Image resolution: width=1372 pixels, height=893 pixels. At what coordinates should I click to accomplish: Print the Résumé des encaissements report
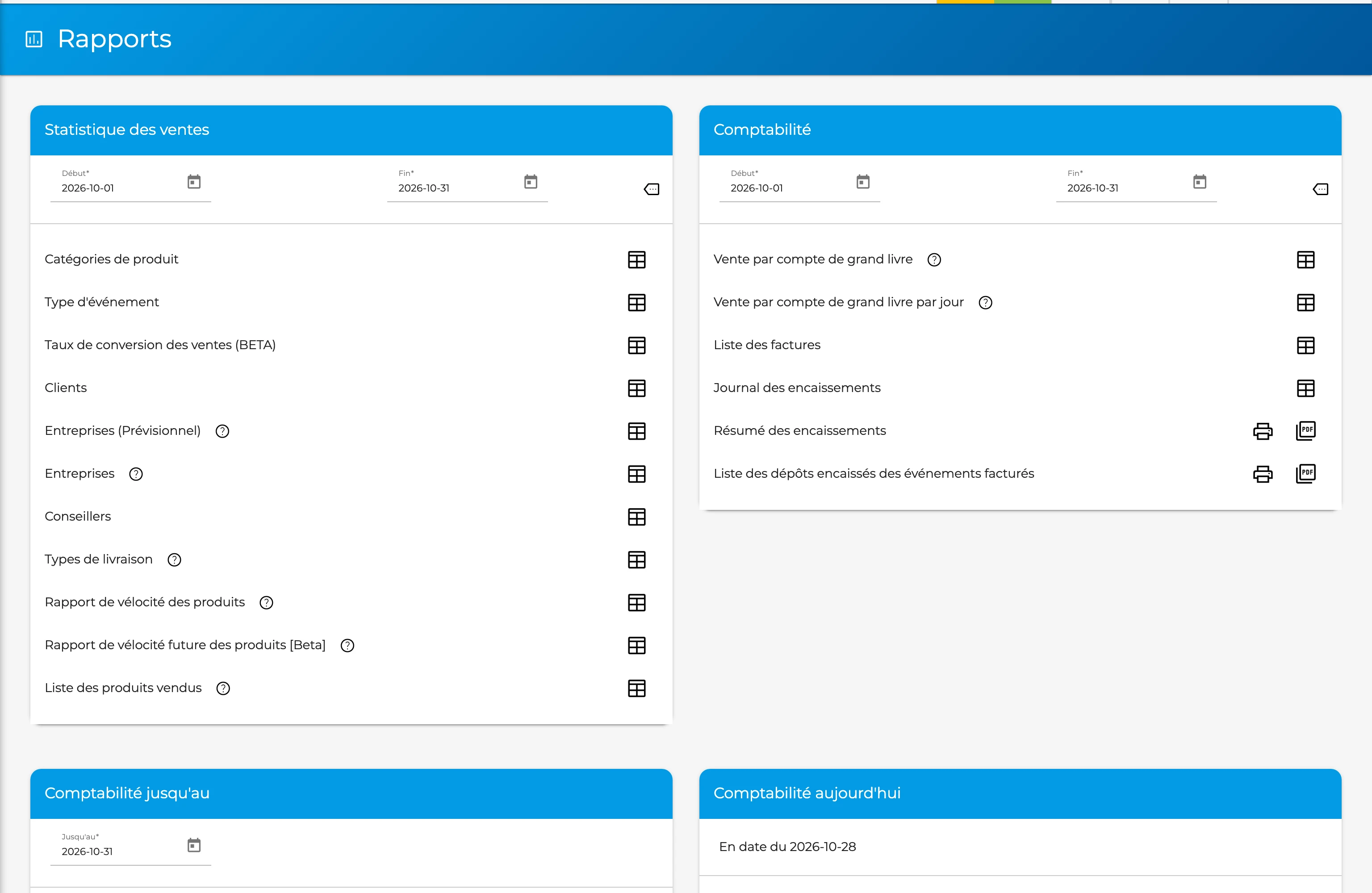[x=1263, y=430]
